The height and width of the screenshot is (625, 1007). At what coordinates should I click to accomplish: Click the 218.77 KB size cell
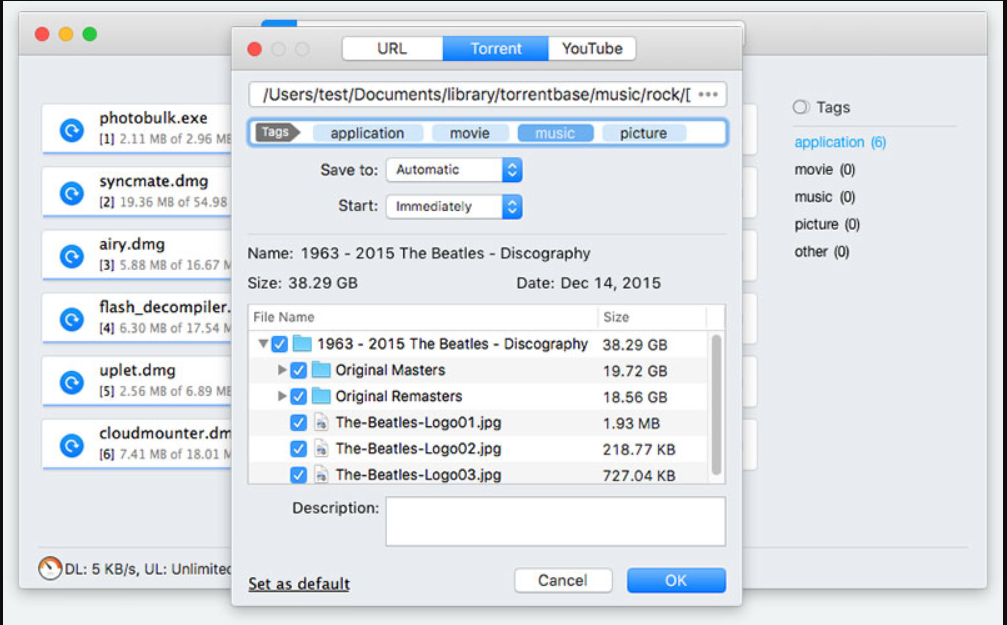pos(639,450)
